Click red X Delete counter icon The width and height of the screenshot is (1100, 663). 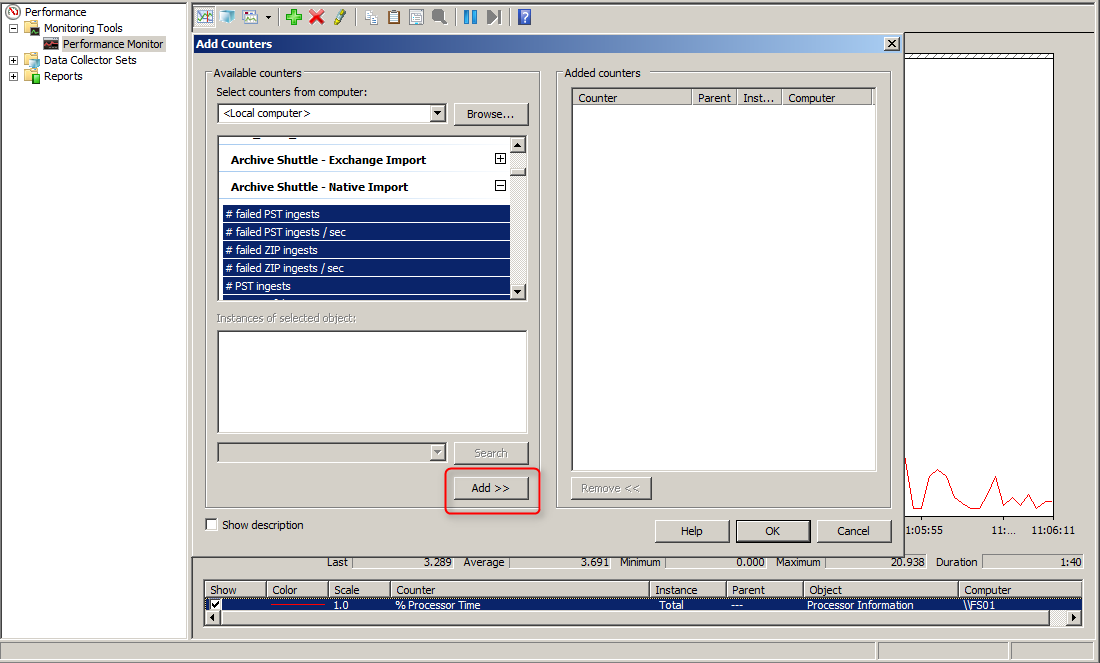coord(317,17)
